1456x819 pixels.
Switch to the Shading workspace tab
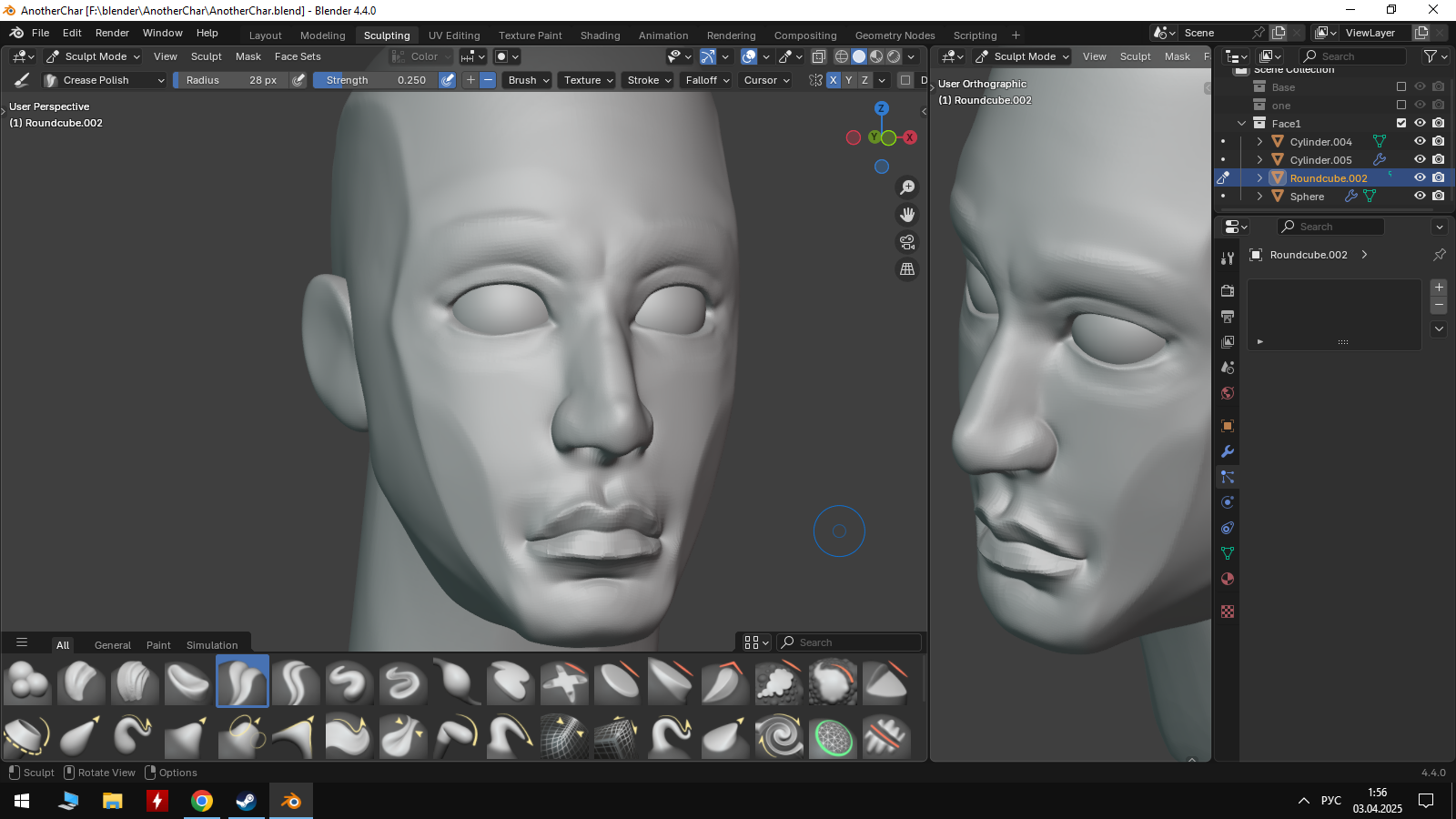(x=600, y=35)
